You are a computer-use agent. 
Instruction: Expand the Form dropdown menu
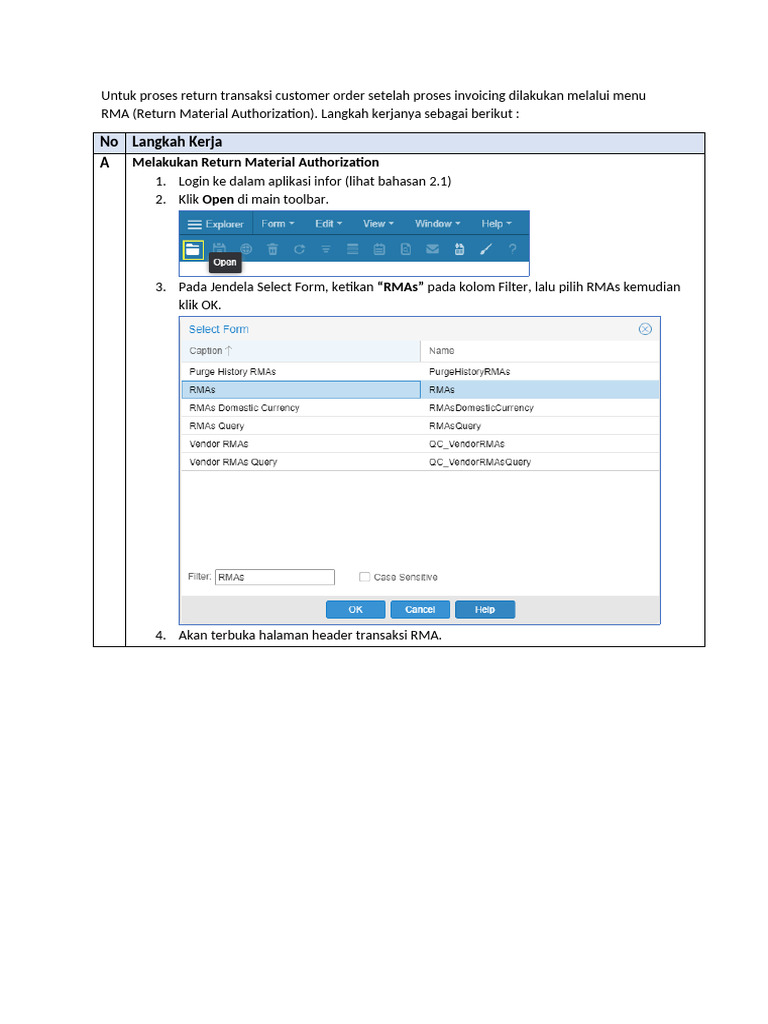click(278, 223)
